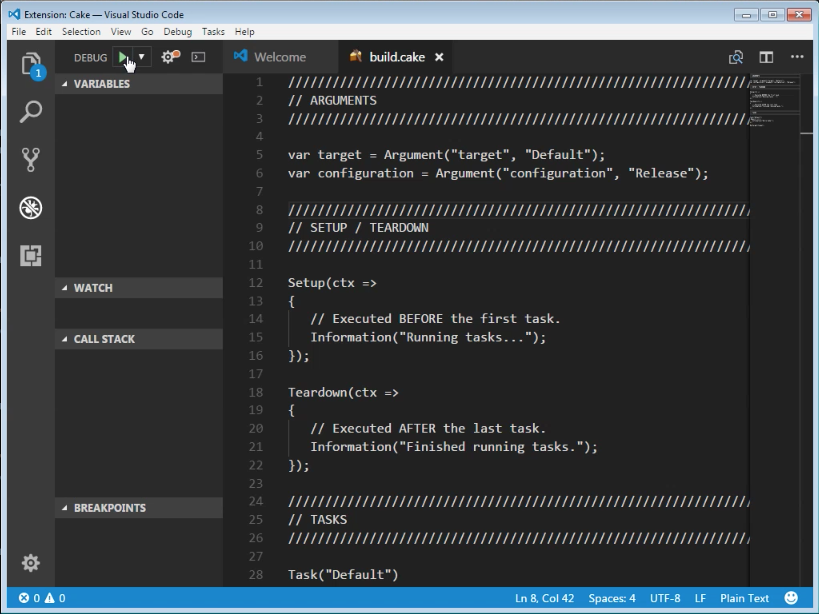The image size is (819, 614).
Task: Click the Visual Studio Code window icon
Action: coord(15,14)
